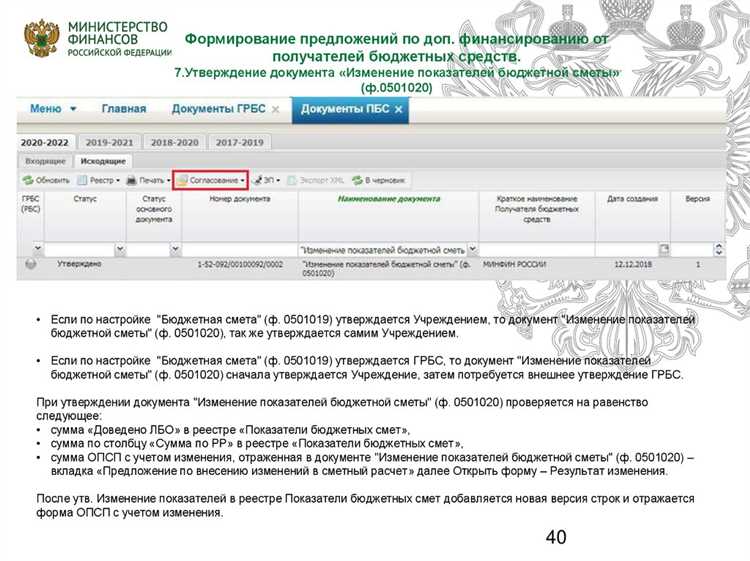The image size is (750, 561).
Task: Click the Печать printer icon
Action: pos(131,180)
